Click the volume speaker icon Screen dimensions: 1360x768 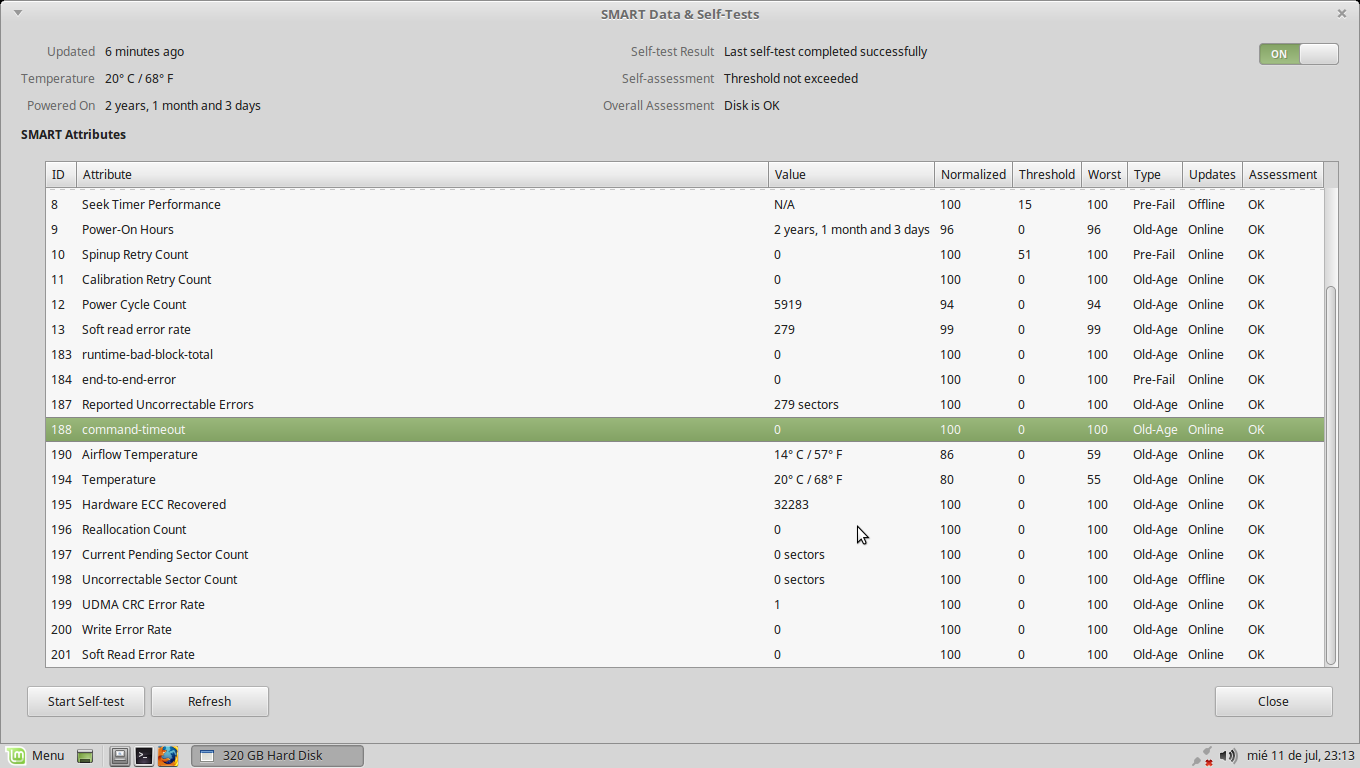coord(1228,756)
